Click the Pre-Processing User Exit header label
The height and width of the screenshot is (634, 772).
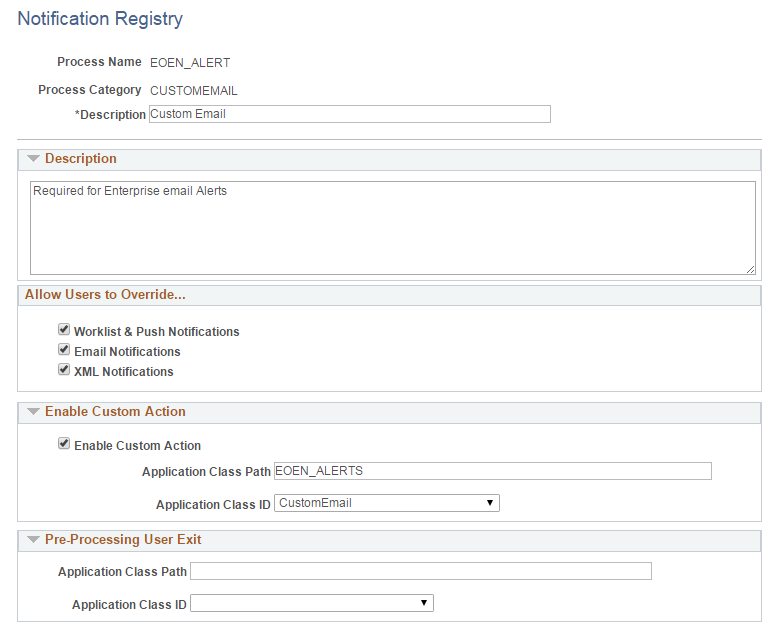[123, 539]
